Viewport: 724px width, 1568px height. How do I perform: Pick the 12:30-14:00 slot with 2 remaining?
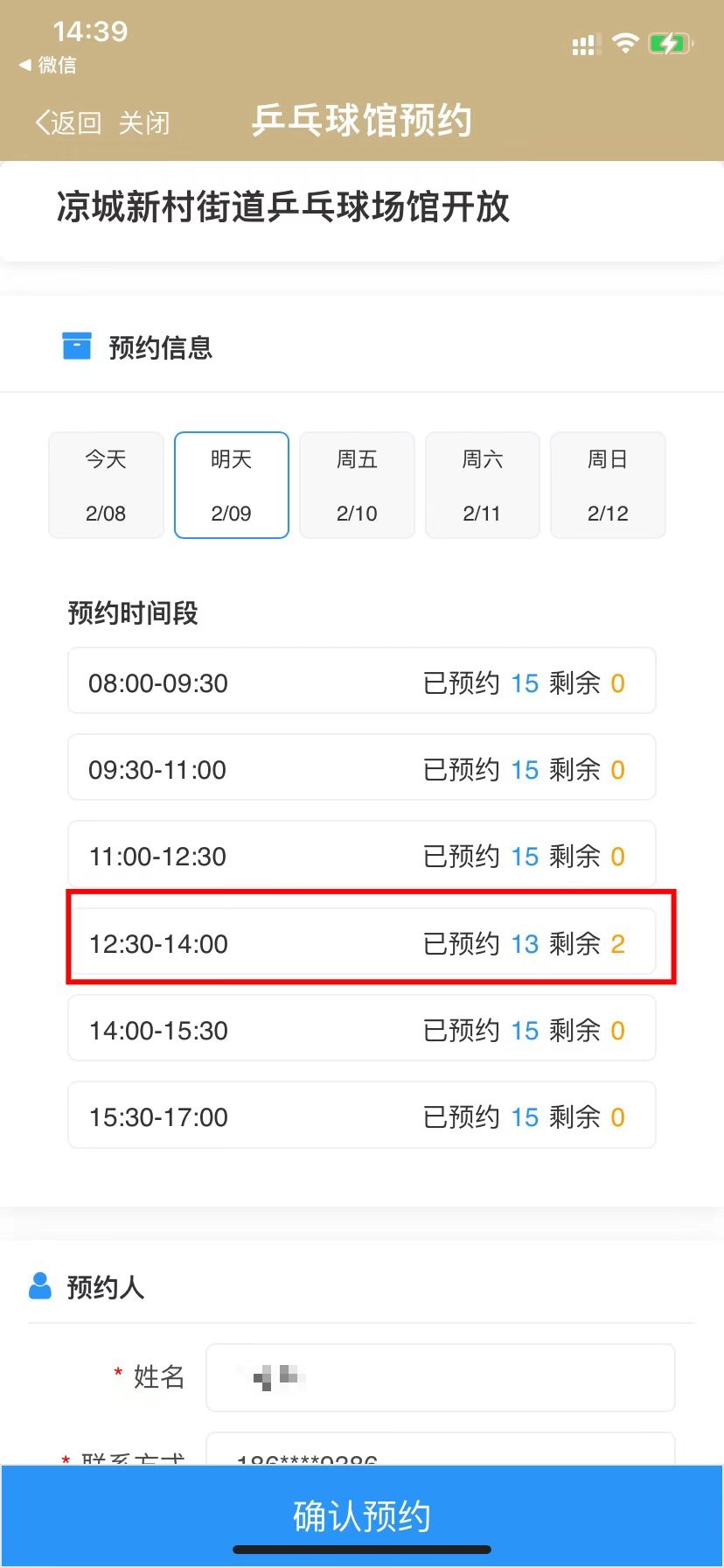point(361,942)
